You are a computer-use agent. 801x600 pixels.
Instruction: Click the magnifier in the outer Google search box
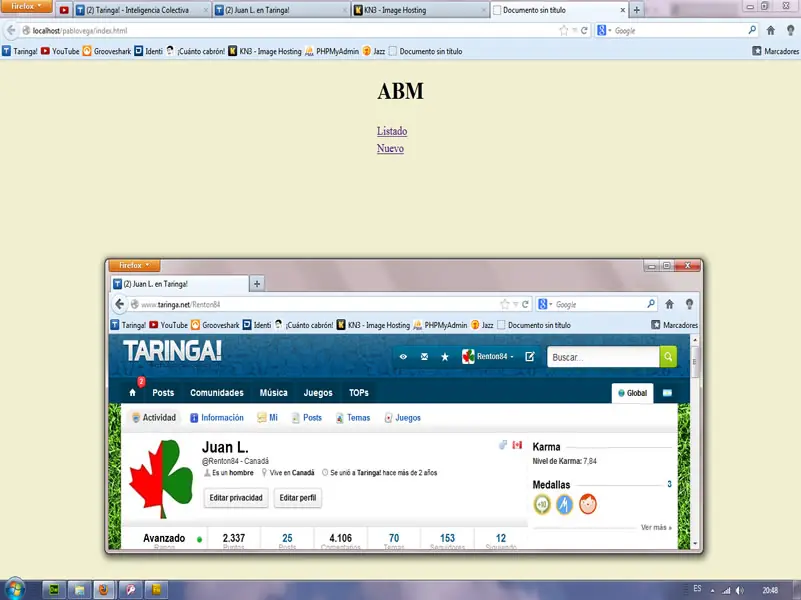coord(752,30)
